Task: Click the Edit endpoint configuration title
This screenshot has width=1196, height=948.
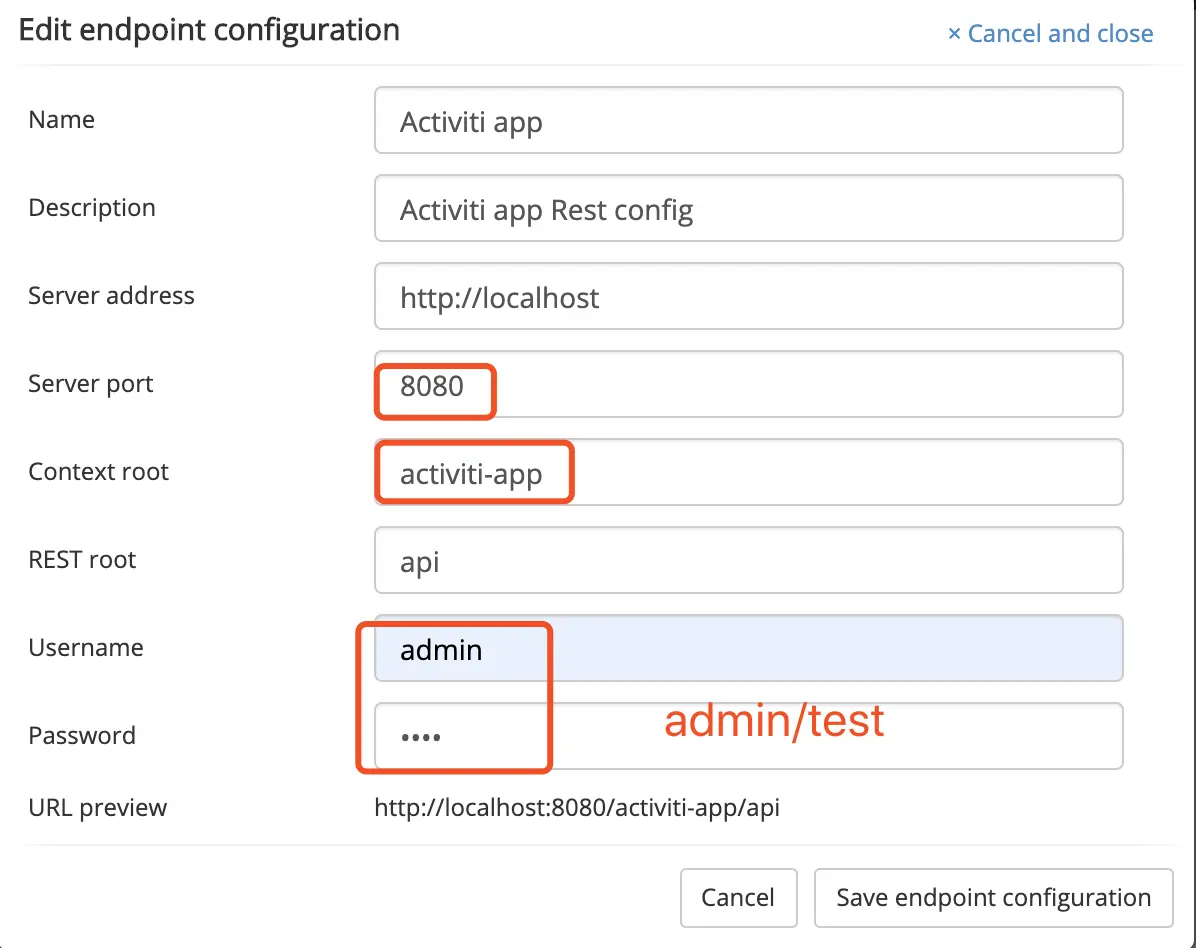Action: (209, 30)
